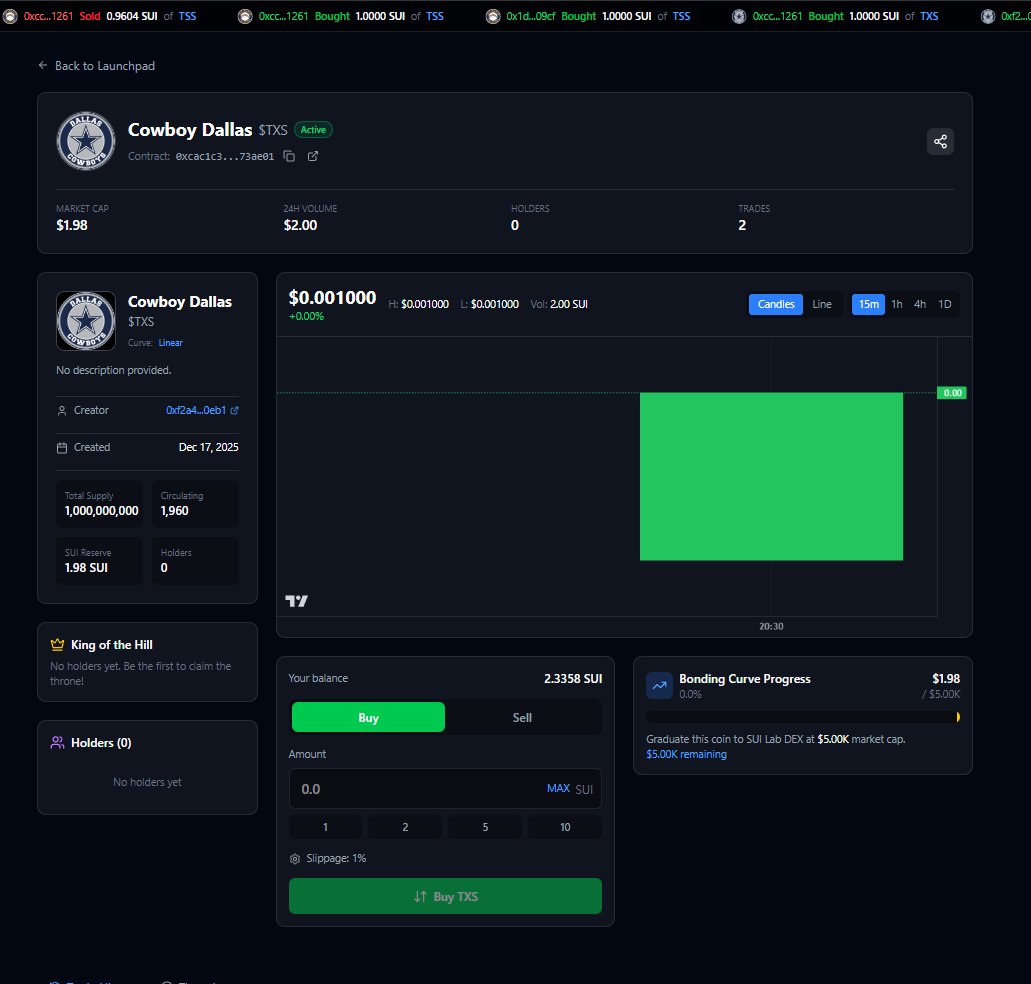Open contract in explorer icon

tap(313, 156)
